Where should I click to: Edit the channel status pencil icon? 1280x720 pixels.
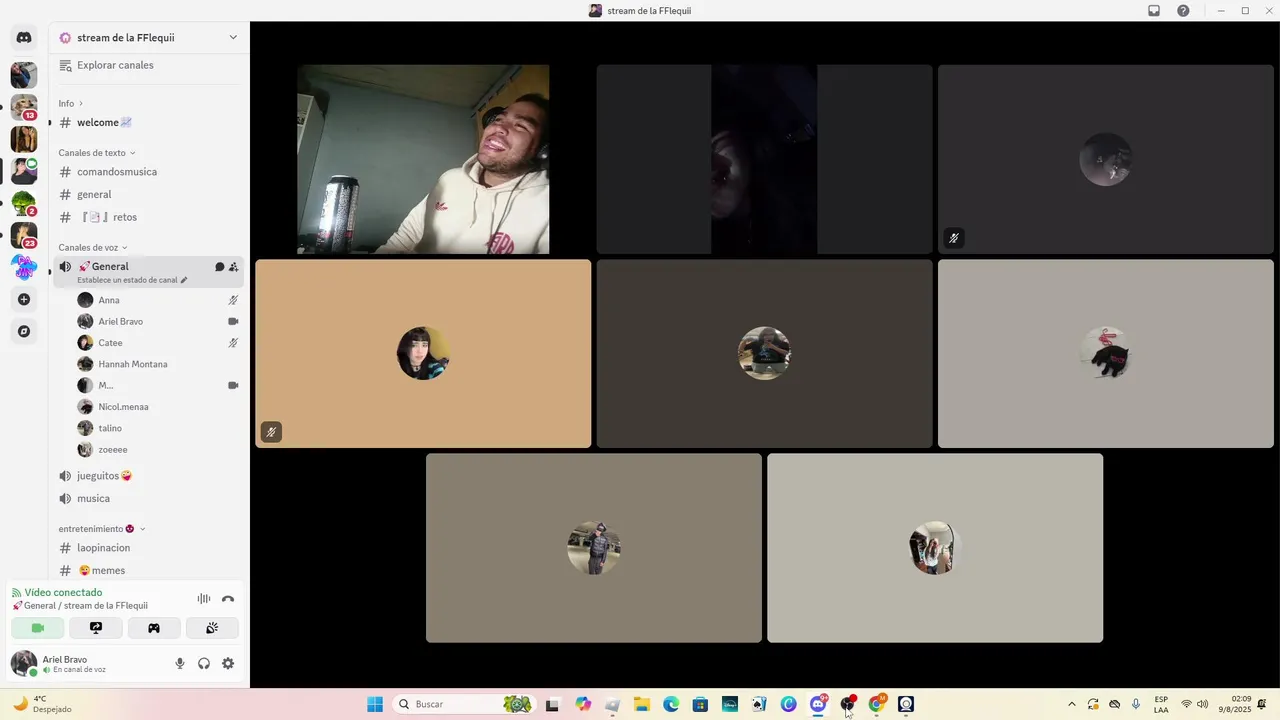pos(184,280)
